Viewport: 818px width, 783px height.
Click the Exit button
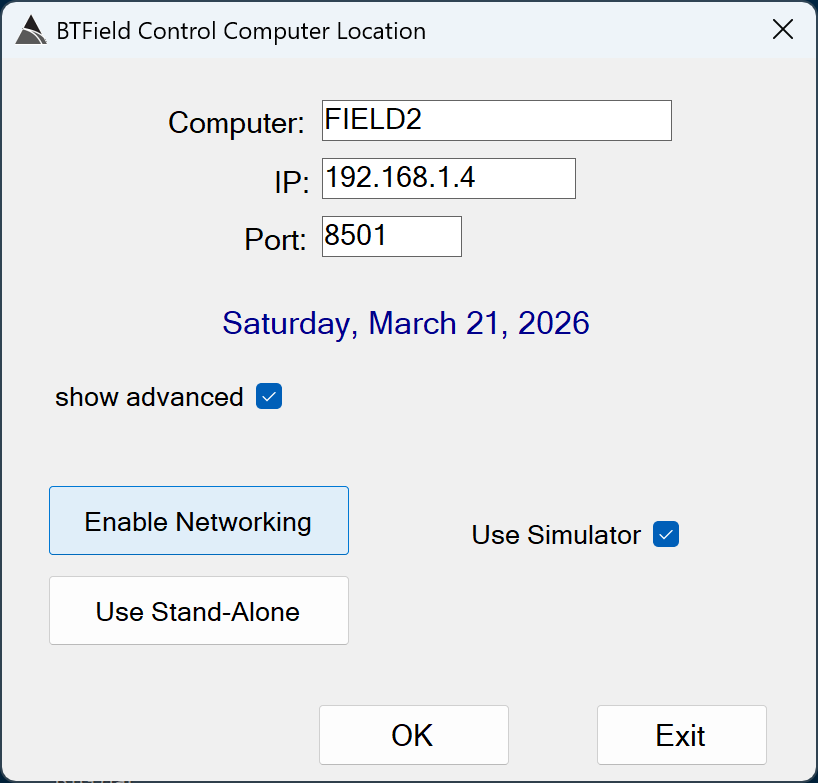(x=681, y=735)
